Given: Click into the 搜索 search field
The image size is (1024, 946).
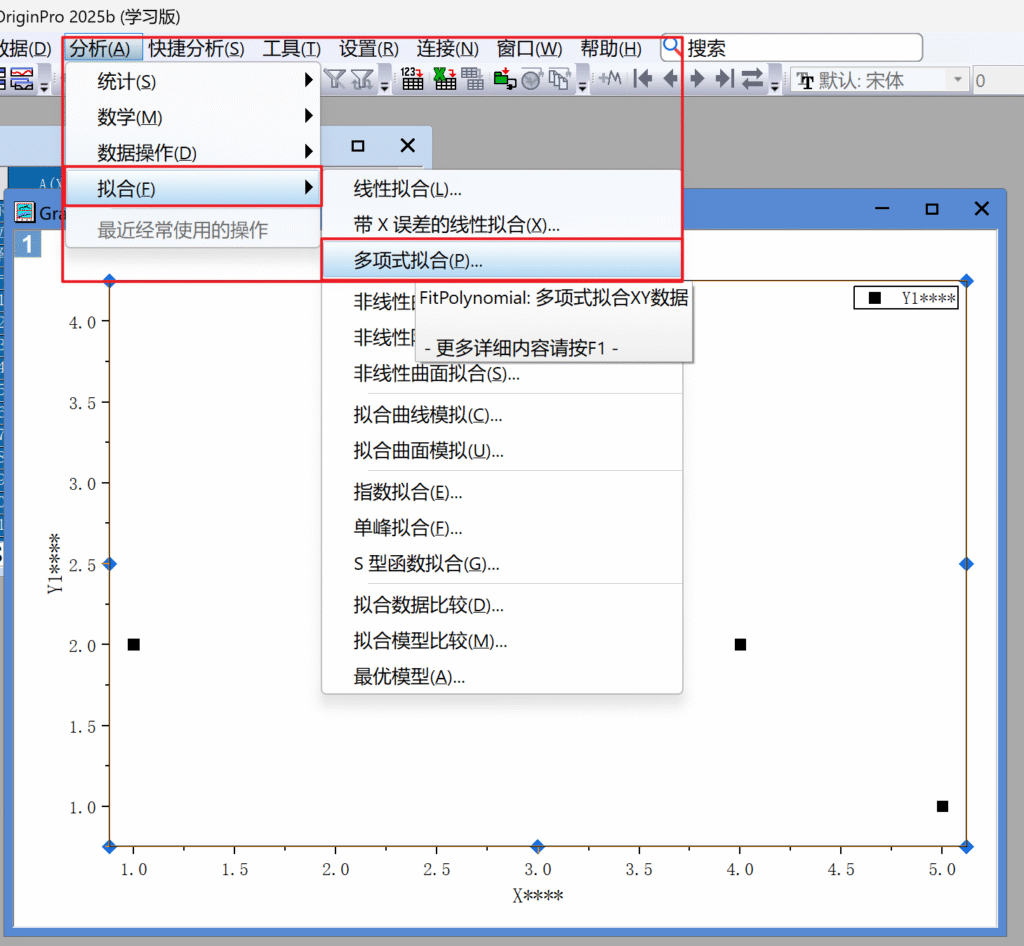Looking at the screenshot, I should [x=800, y=48].
